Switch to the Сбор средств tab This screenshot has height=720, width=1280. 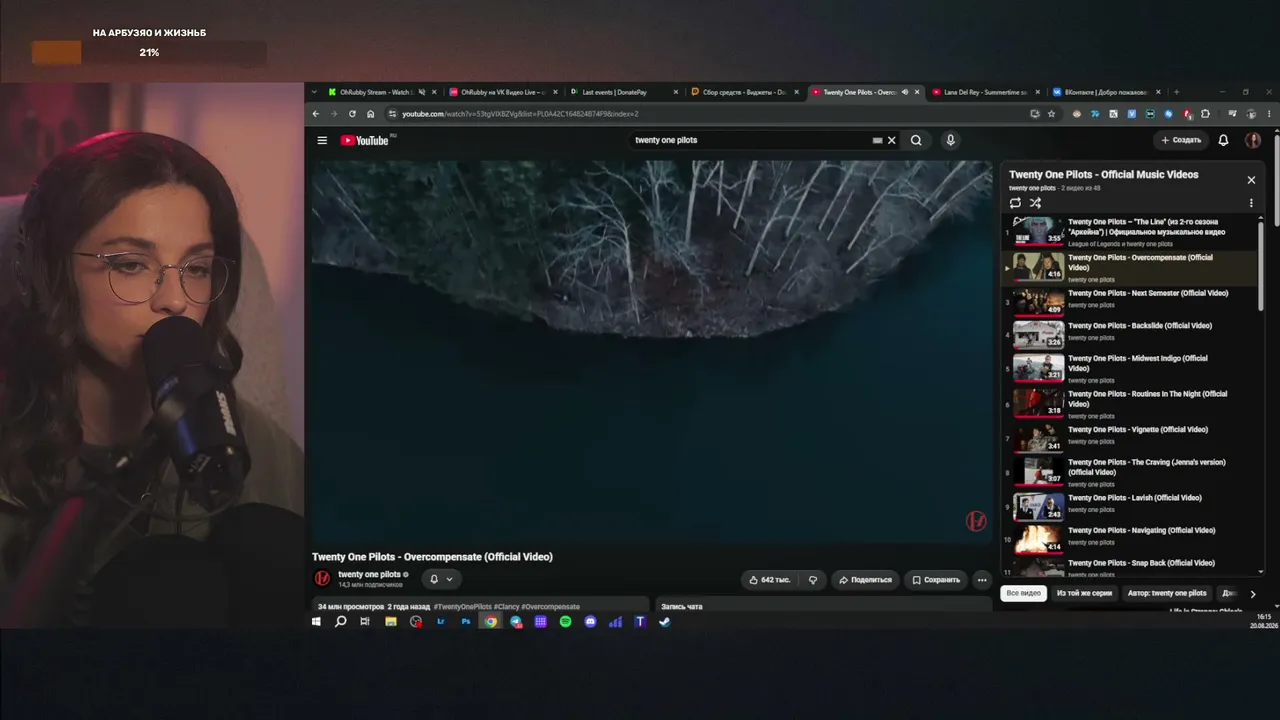745,92
